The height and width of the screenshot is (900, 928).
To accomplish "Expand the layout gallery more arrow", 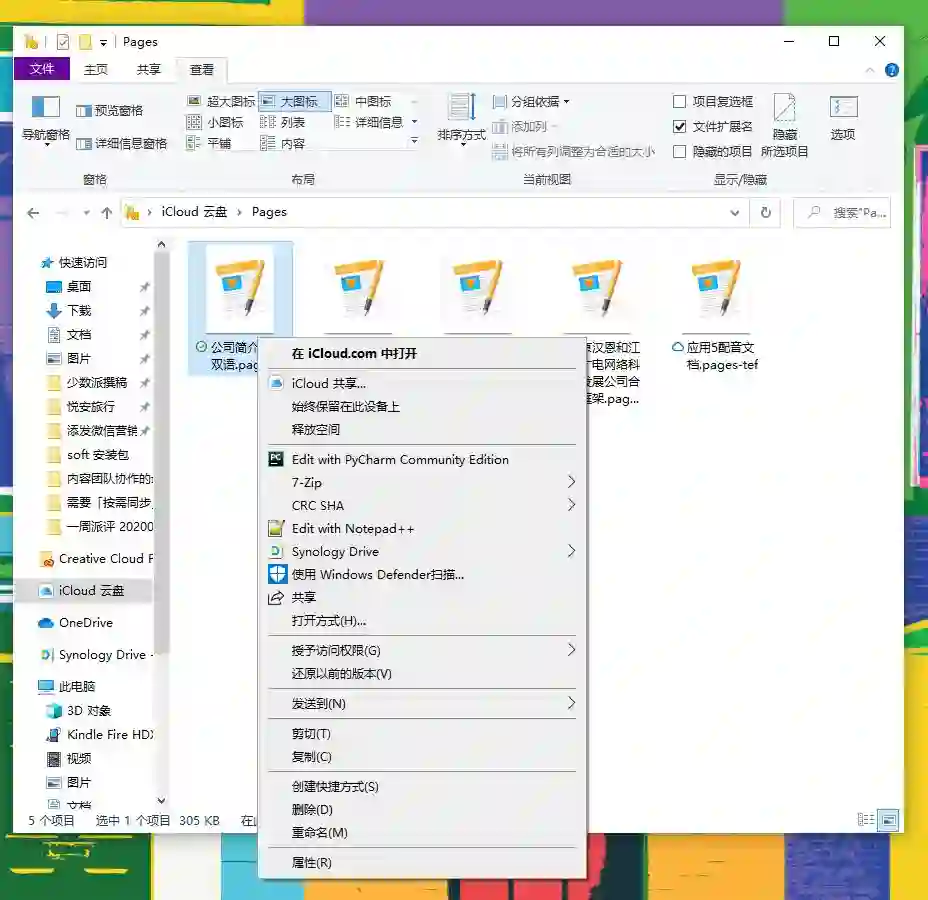I will click(414, 141).
